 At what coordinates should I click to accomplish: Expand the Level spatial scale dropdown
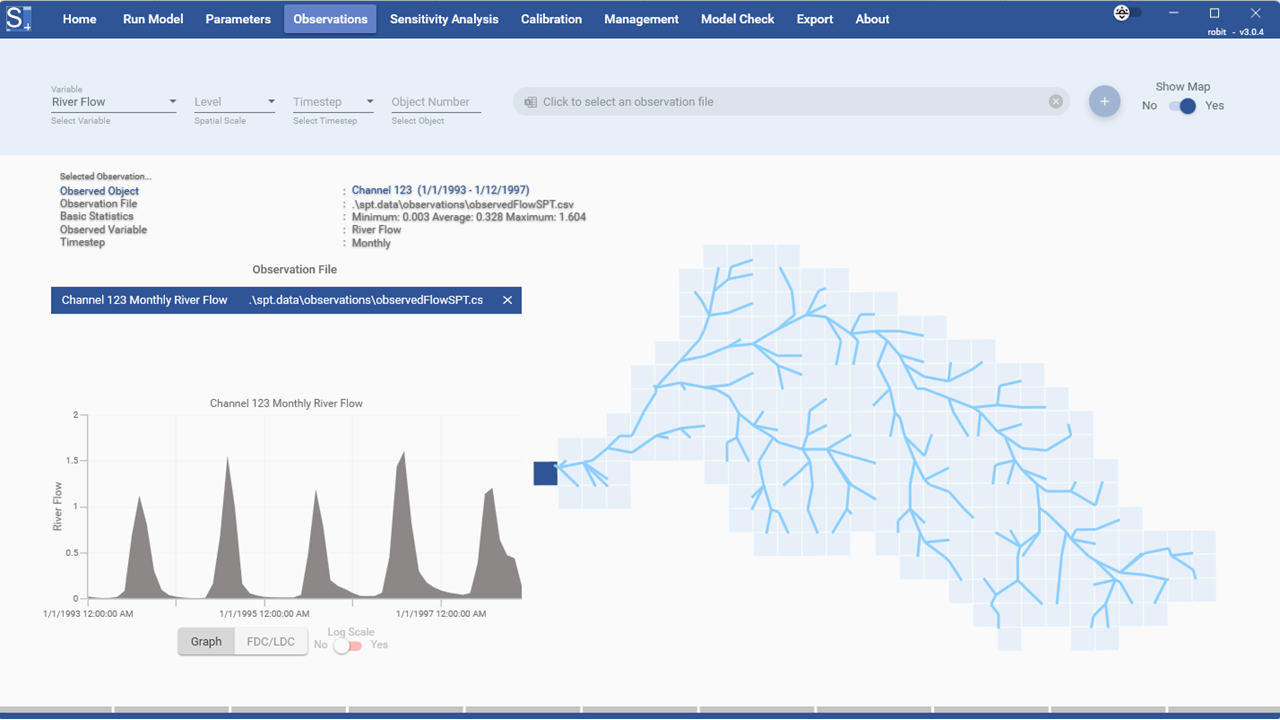point(235,102)
